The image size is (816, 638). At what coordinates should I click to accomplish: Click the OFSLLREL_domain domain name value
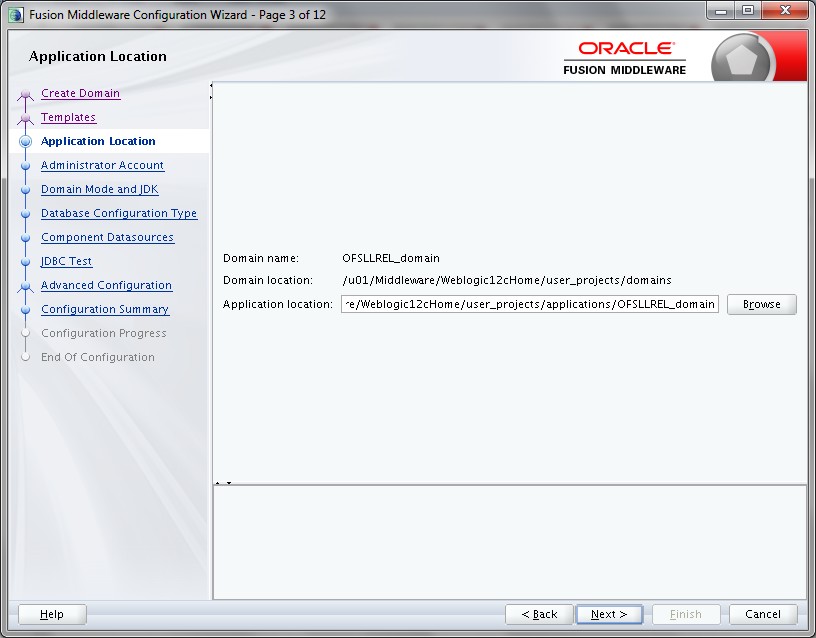(391, 258)
